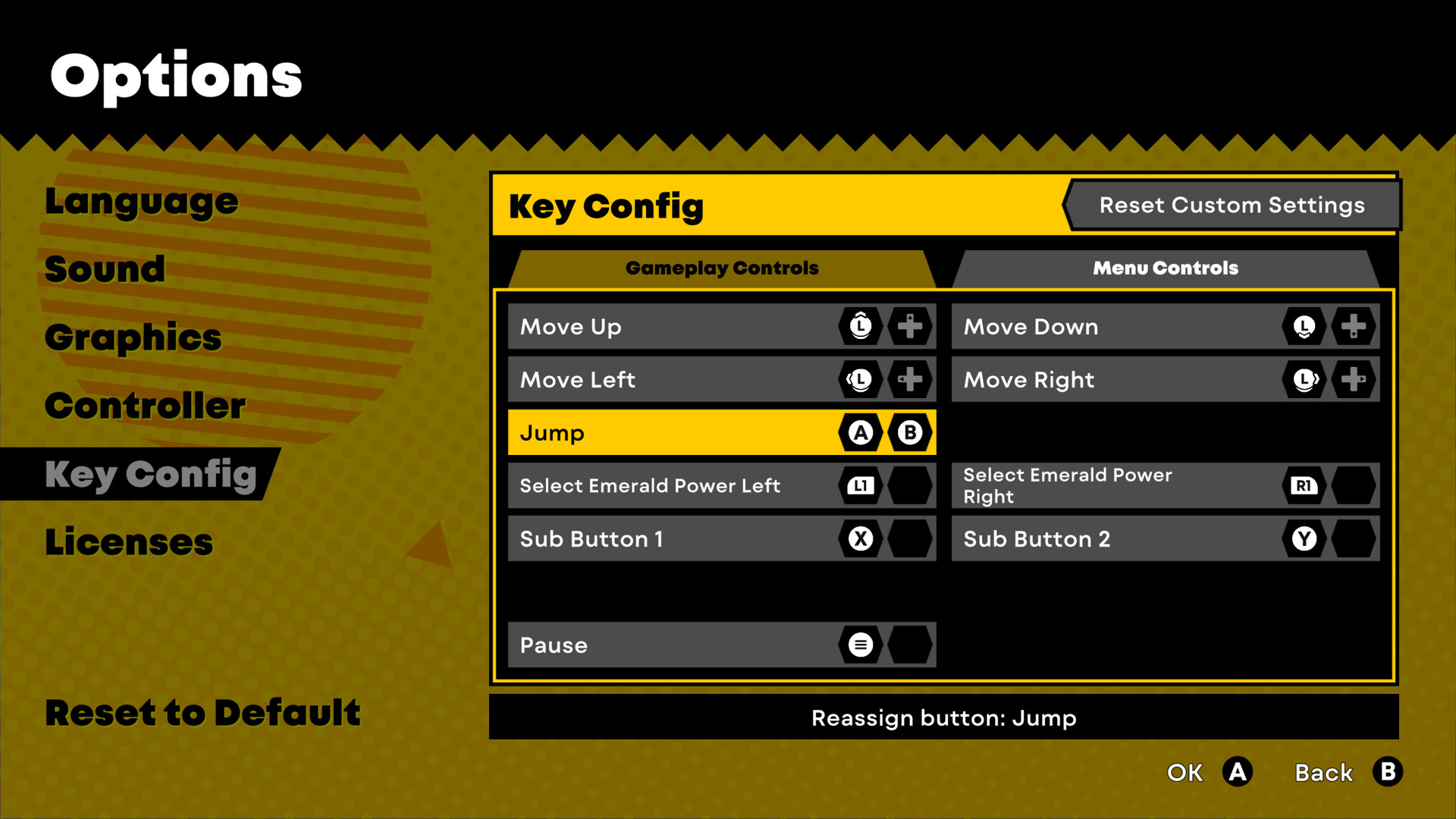Click the plus icon next to Move Left
This screenshot has height=819, width=1456.
click(908, 379)
